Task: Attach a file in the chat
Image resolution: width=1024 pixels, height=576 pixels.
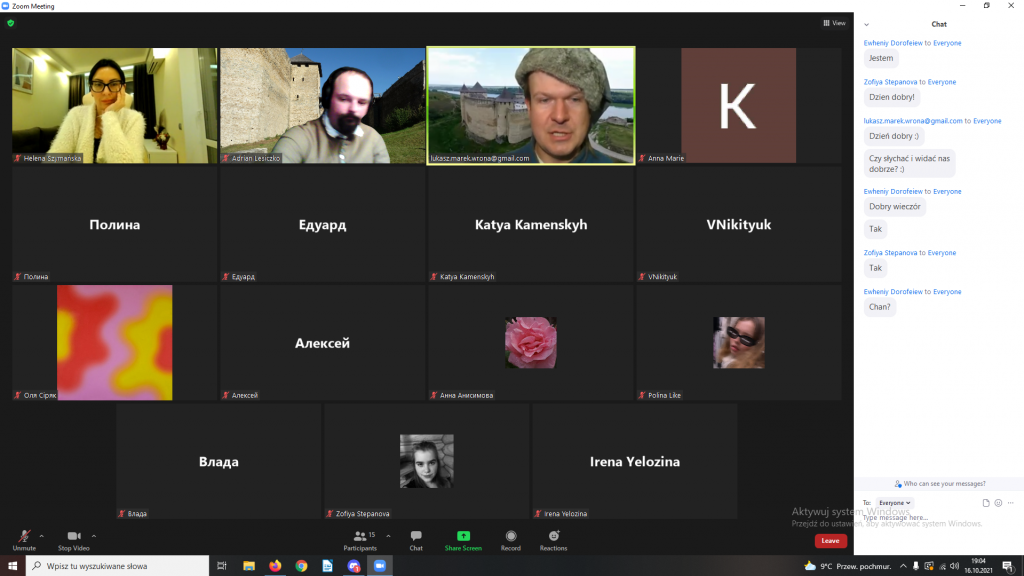Action: click(x=986, y=503)
